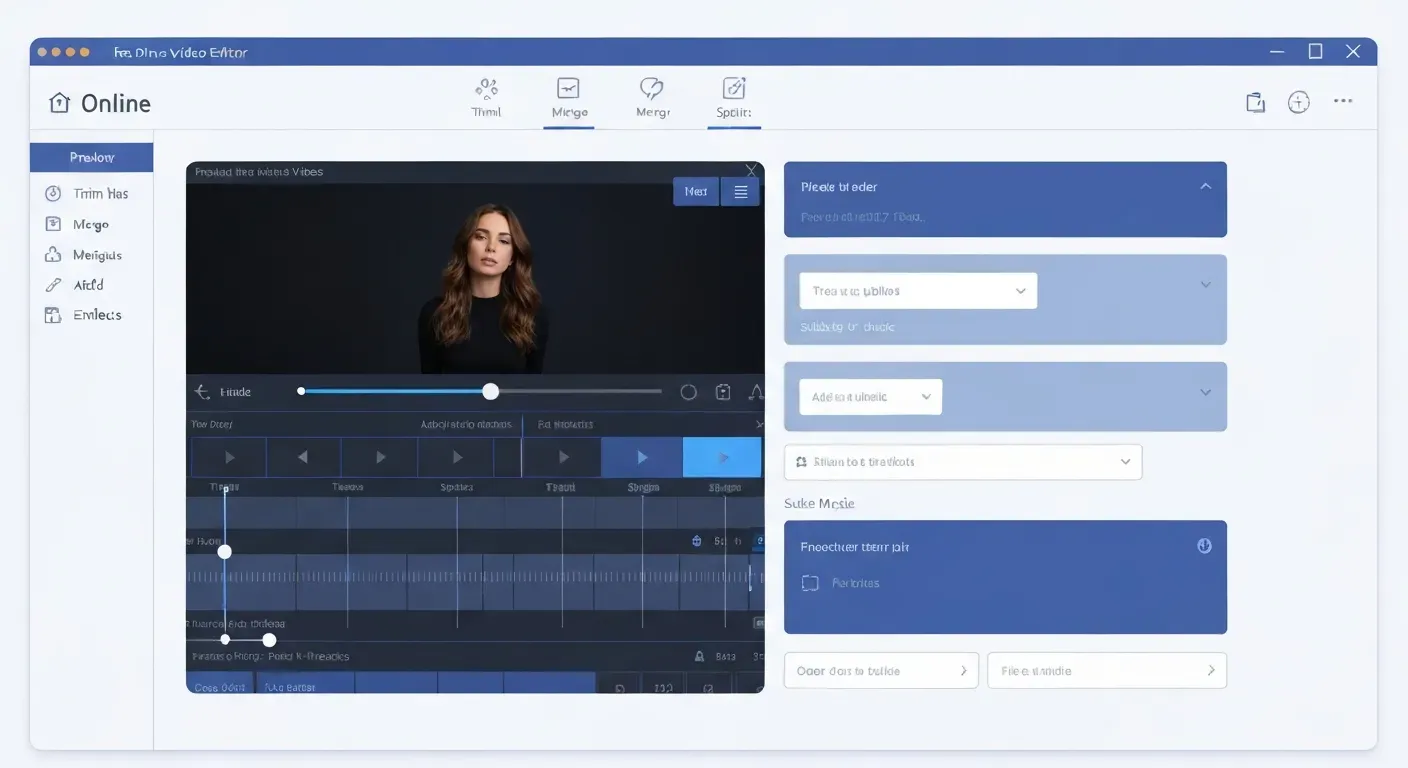1408x768 pixels.
Task: Select the Merge entry in the left sidebar
Action: pyautogui.click(x=92, y=224)
